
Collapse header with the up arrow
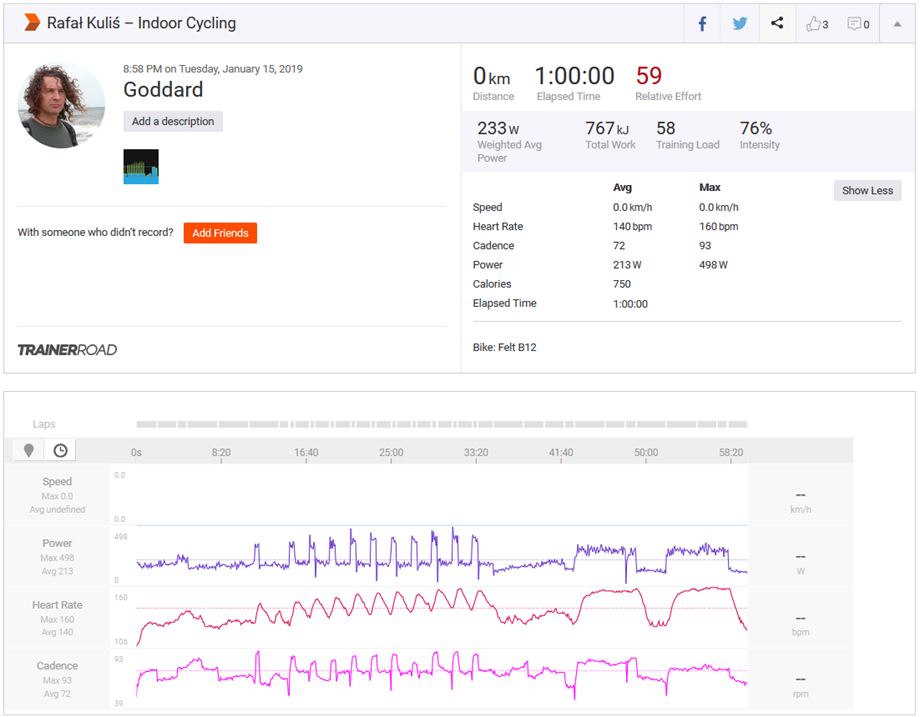[x=896, y=24]
